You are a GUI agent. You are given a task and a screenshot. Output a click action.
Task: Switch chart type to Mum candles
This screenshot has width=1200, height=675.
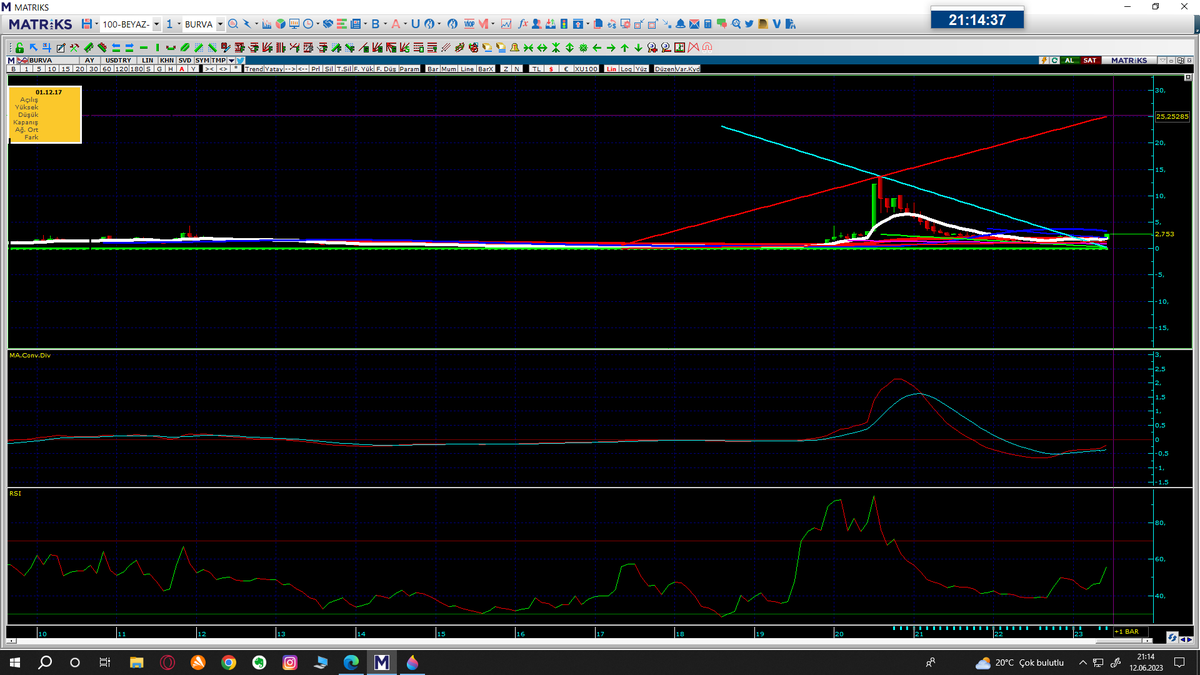click(x=449, y=69)
